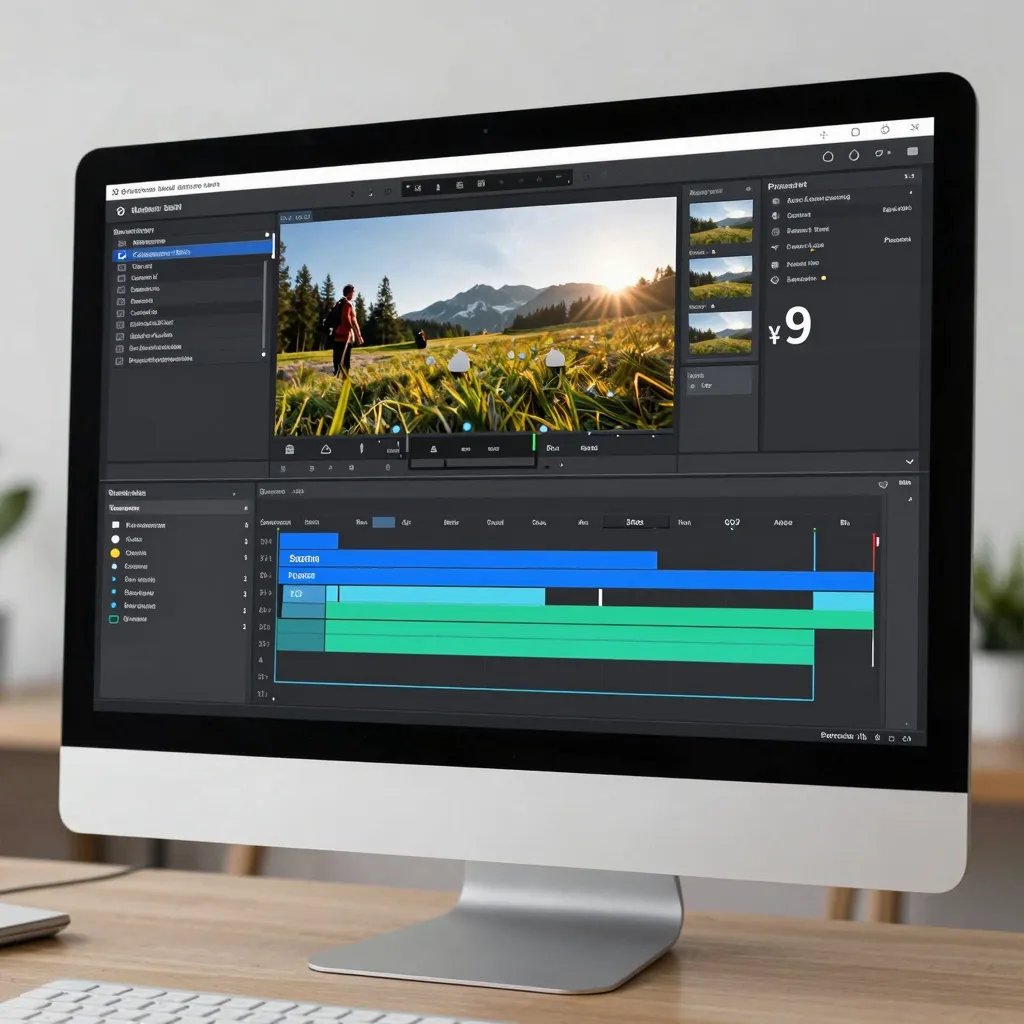1024x1024 pixels.
Task: Select the short blue clip on the first timeline track
Action: [x=309, y=541]
